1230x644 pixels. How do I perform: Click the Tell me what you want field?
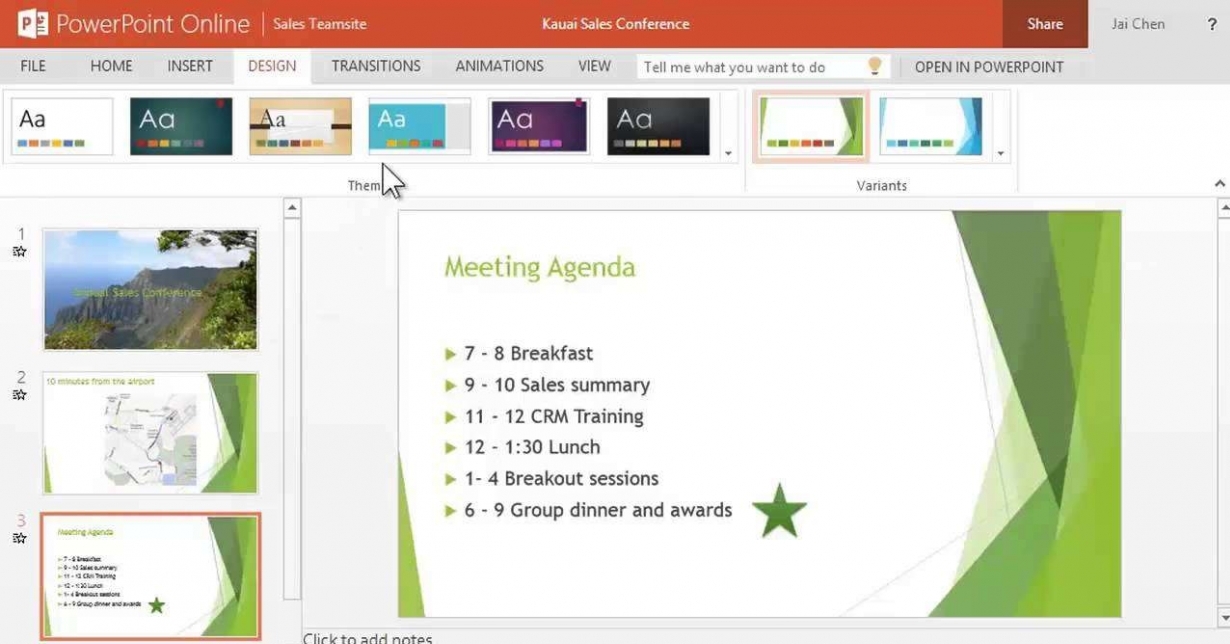(750, 67)
